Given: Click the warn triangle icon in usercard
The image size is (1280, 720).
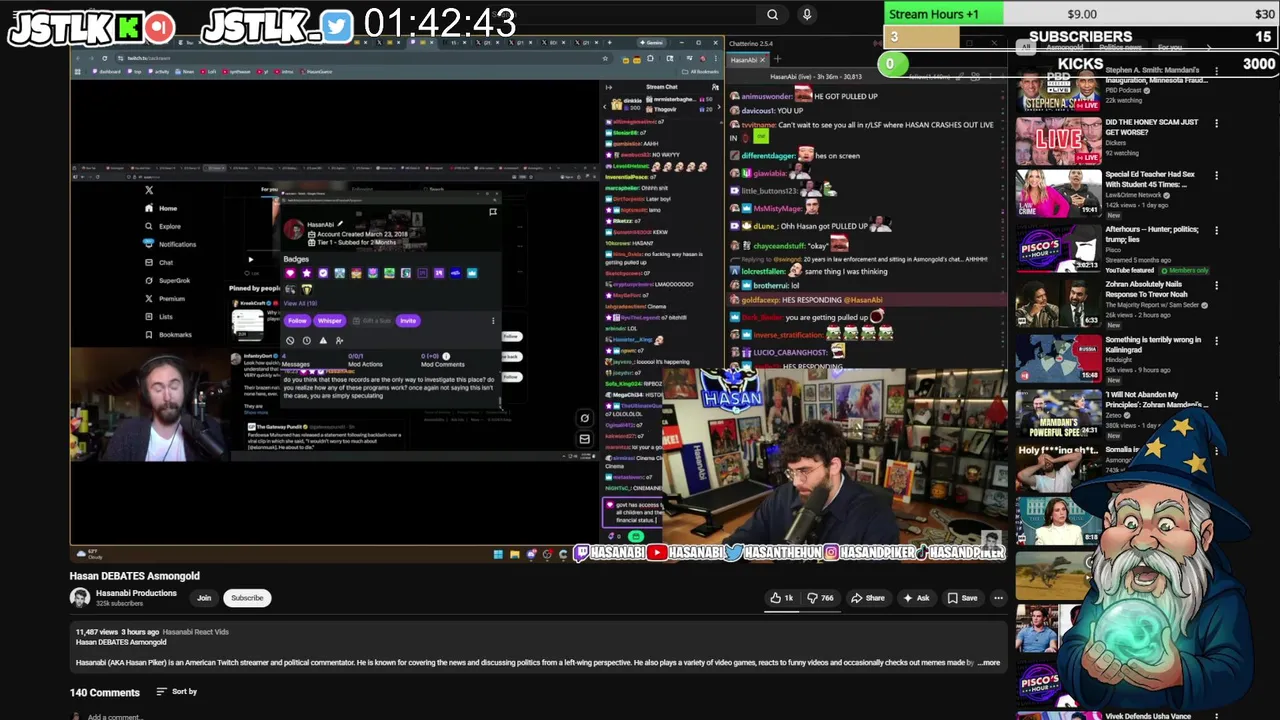Looking at the screenshot, I should [322, 340].
